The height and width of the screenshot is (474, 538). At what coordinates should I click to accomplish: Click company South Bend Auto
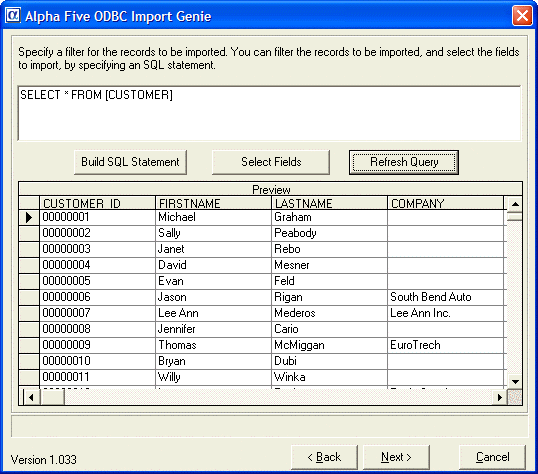click(x=445, y=297)
